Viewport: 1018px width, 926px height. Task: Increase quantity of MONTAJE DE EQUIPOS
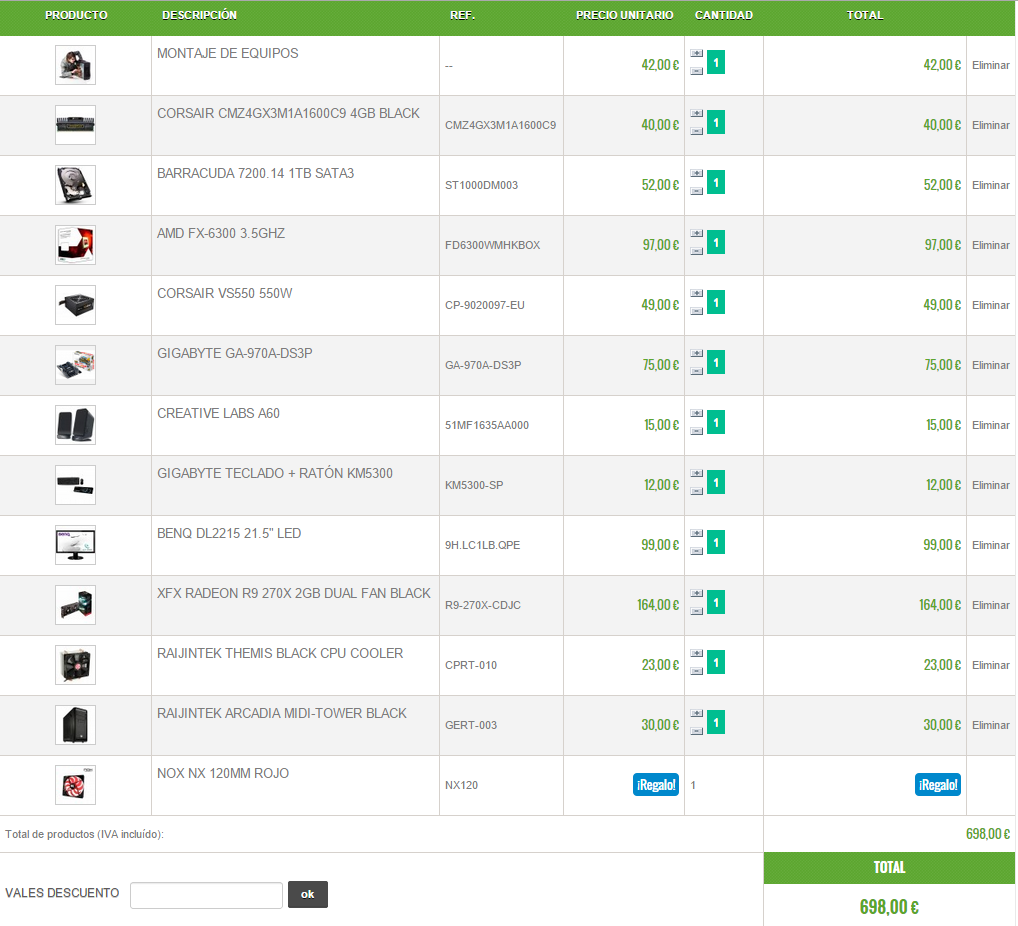(x=697, y=53)
